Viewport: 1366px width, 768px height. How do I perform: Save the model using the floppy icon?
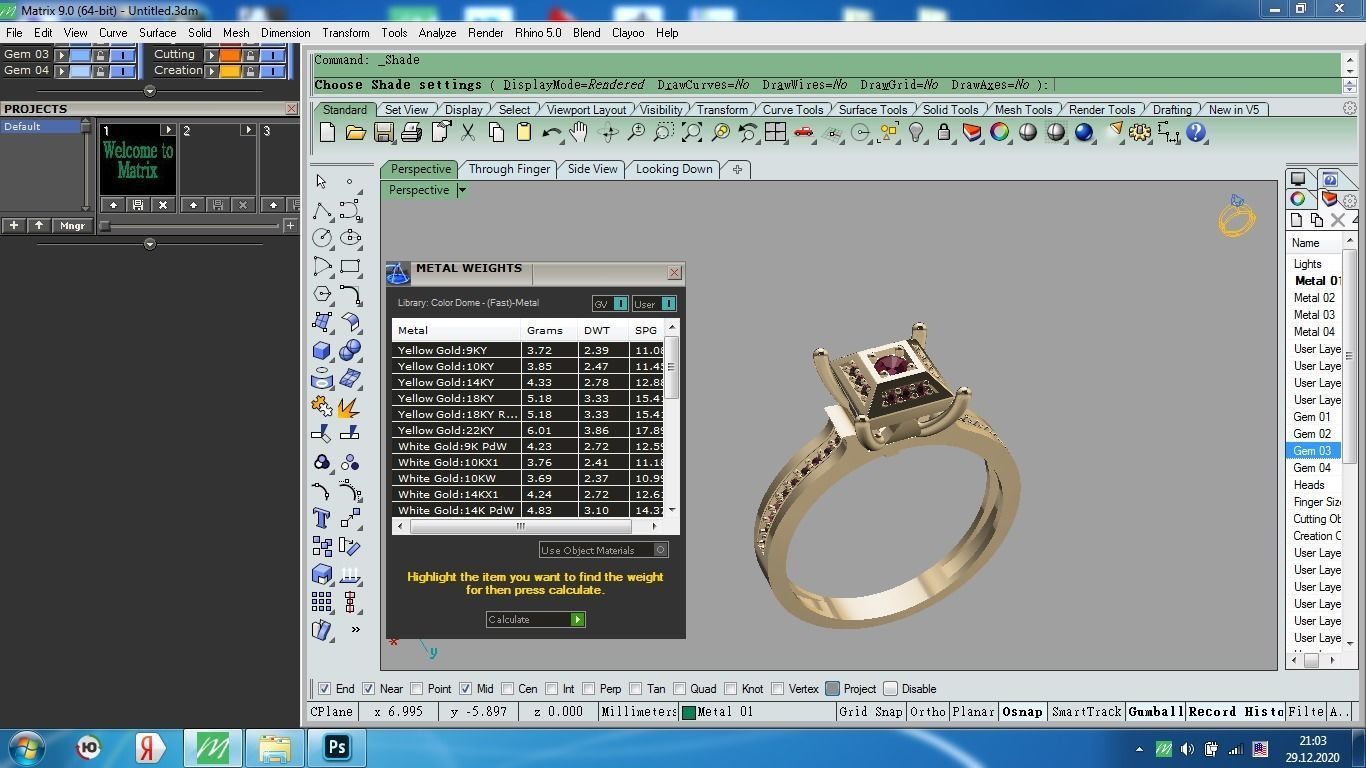pos(383,132)
